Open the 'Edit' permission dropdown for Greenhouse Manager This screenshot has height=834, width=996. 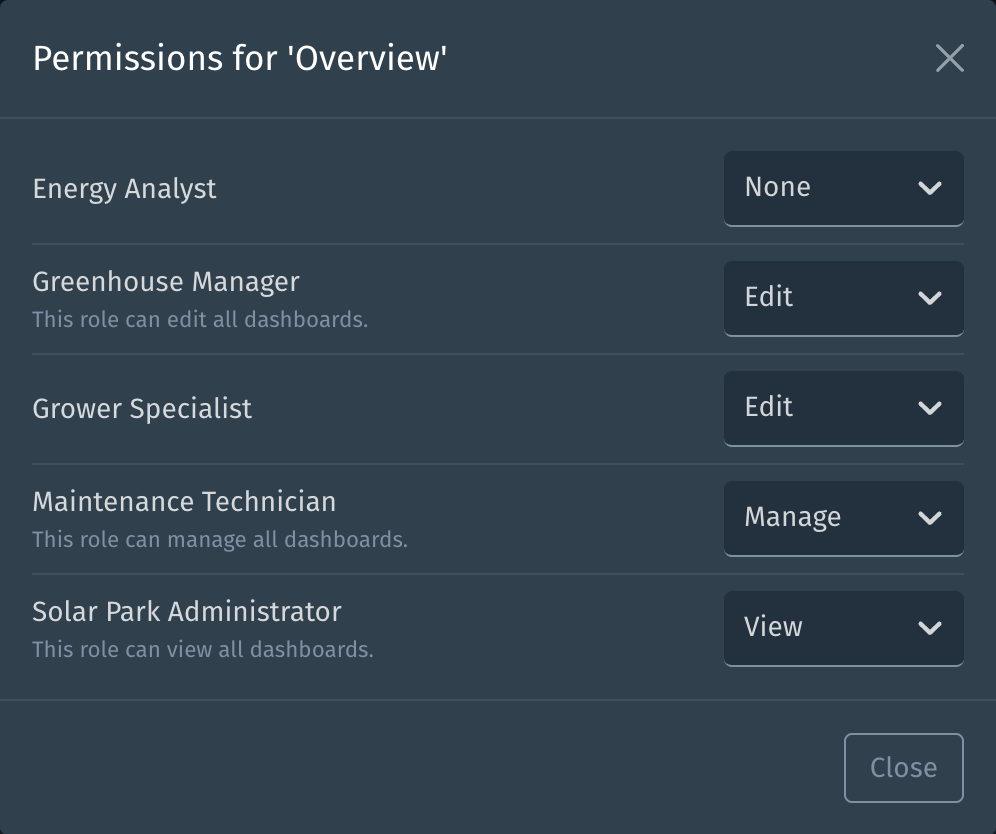click(x=843, y=297)
